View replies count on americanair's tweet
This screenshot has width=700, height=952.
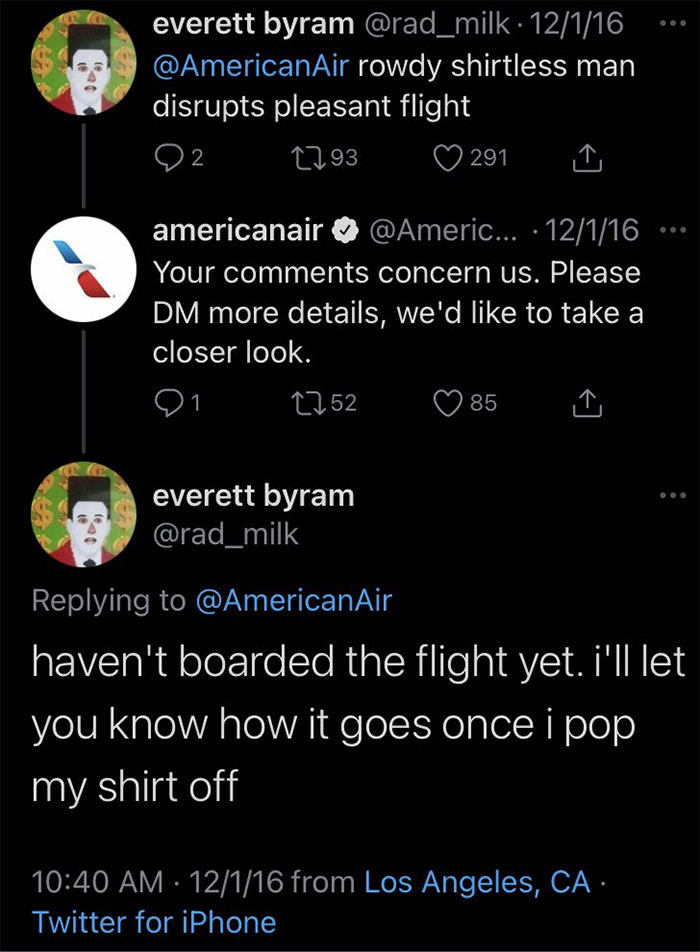[x=192, y=401]
